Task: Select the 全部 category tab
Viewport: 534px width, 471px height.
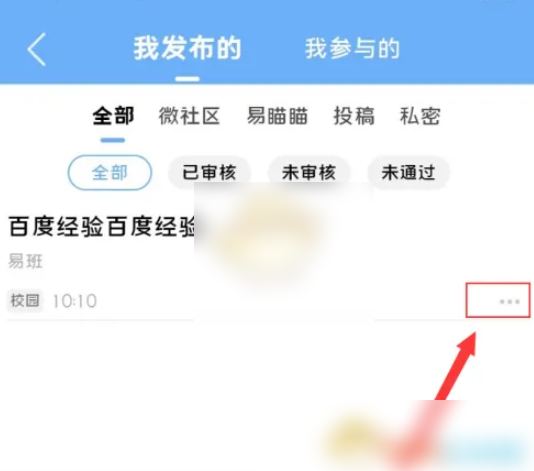Action: point(113,116)
